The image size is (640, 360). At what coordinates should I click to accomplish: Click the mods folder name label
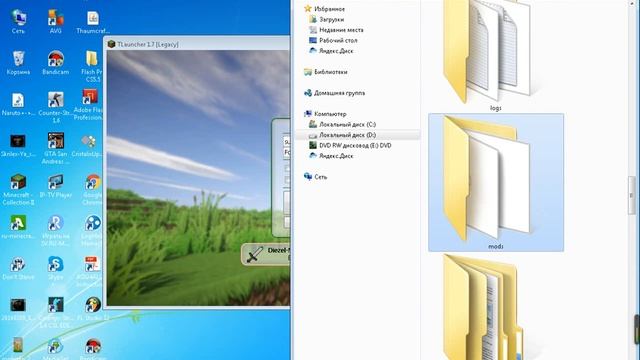tap(496, 247)
